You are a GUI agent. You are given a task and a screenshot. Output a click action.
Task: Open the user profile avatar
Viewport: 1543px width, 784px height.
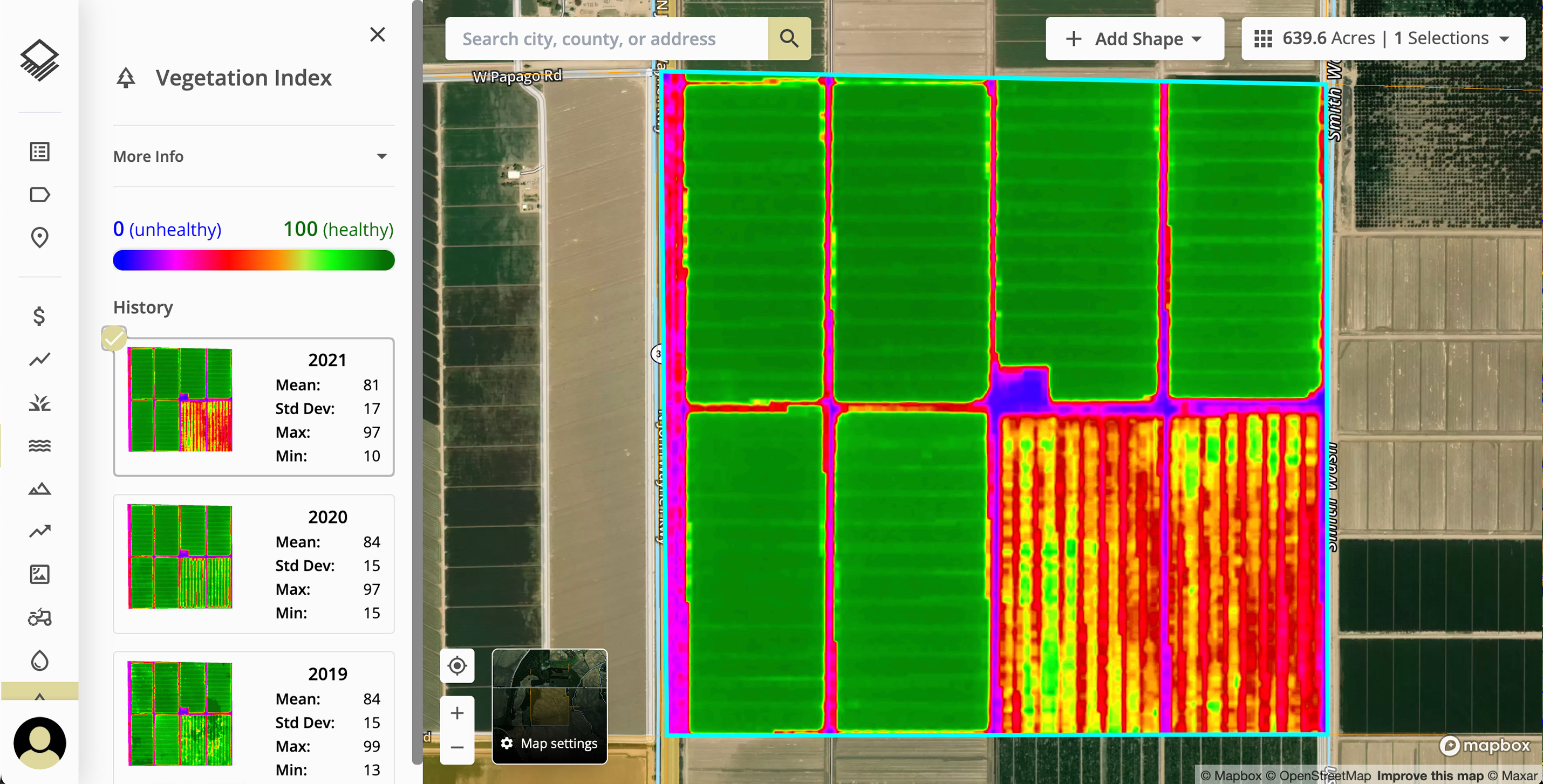coord(39,742)
